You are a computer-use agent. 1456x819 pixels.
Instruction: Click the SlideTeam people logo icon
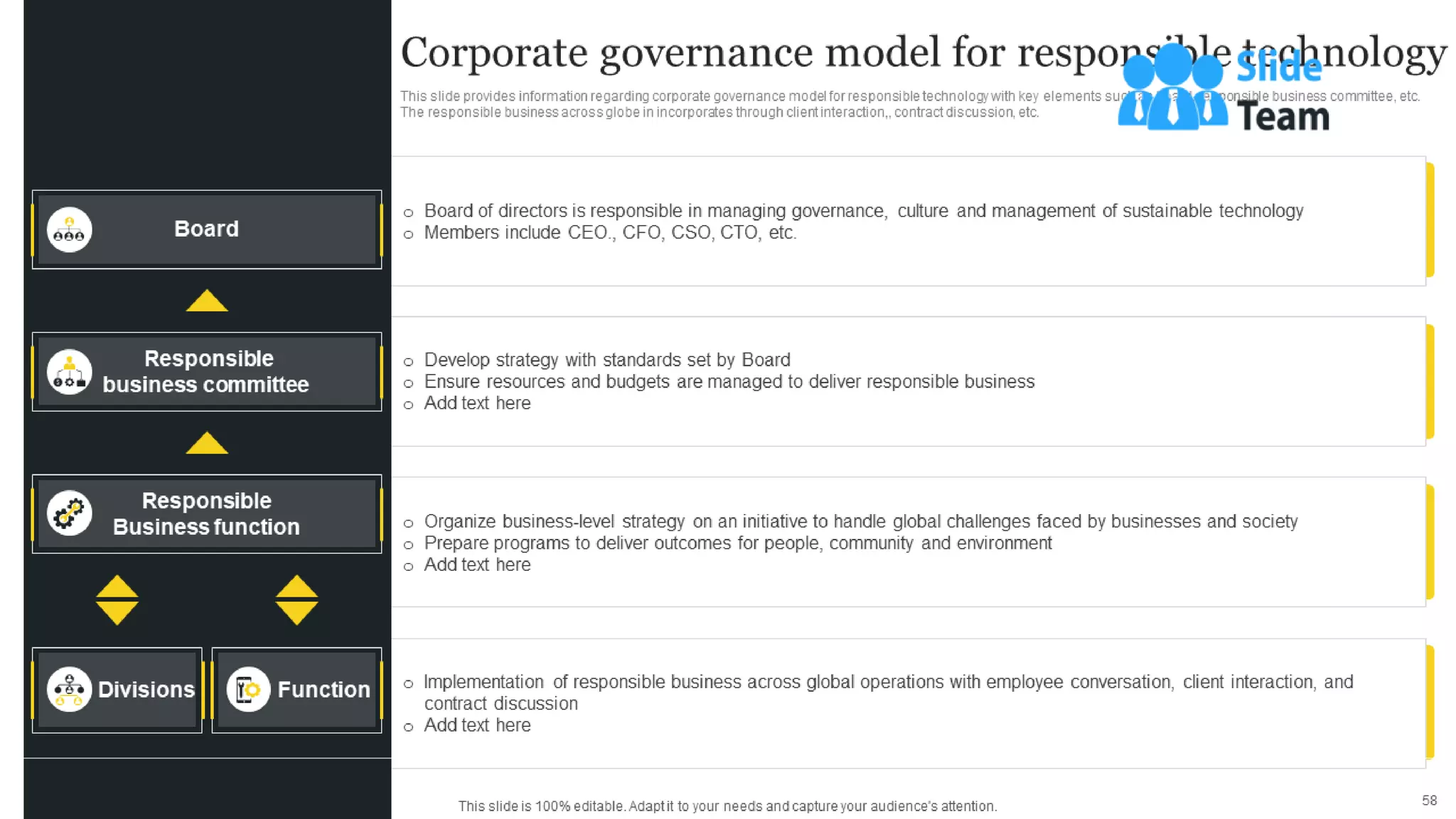pyautogui.click(x=1172, y=87)
